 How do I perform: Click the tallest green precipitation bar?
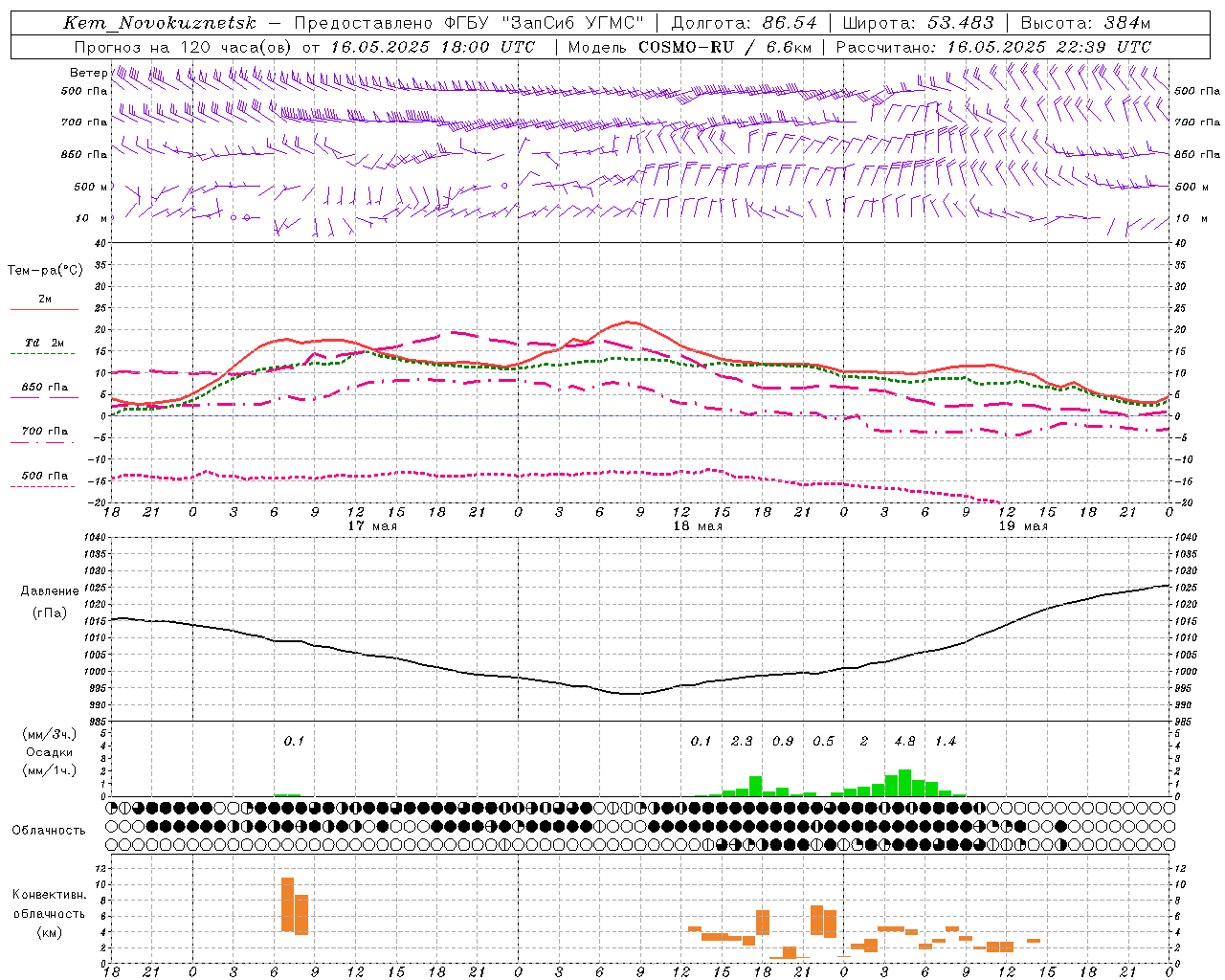(x=904, y=783)
